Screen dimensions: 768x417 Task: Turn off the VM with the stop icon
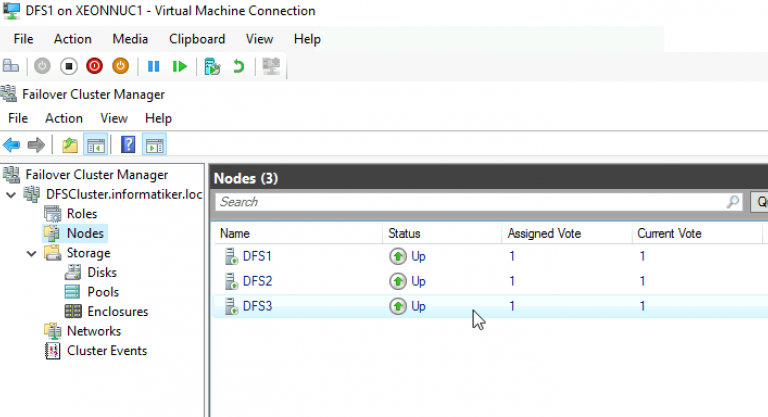pos(68,66)
